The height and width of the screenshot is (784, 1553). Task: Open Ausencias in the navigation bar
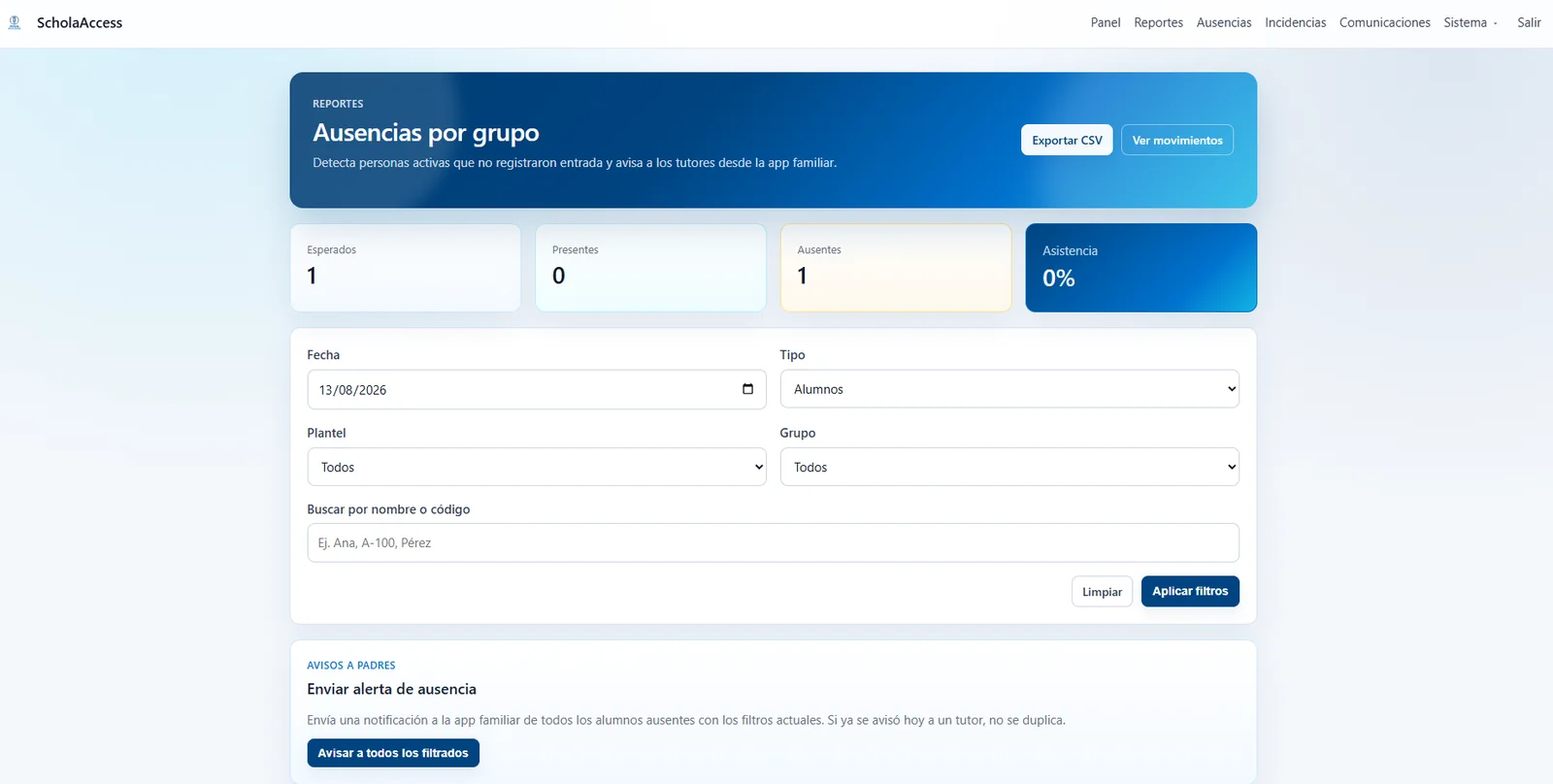pyautogui.click(x=1224, y=22)
